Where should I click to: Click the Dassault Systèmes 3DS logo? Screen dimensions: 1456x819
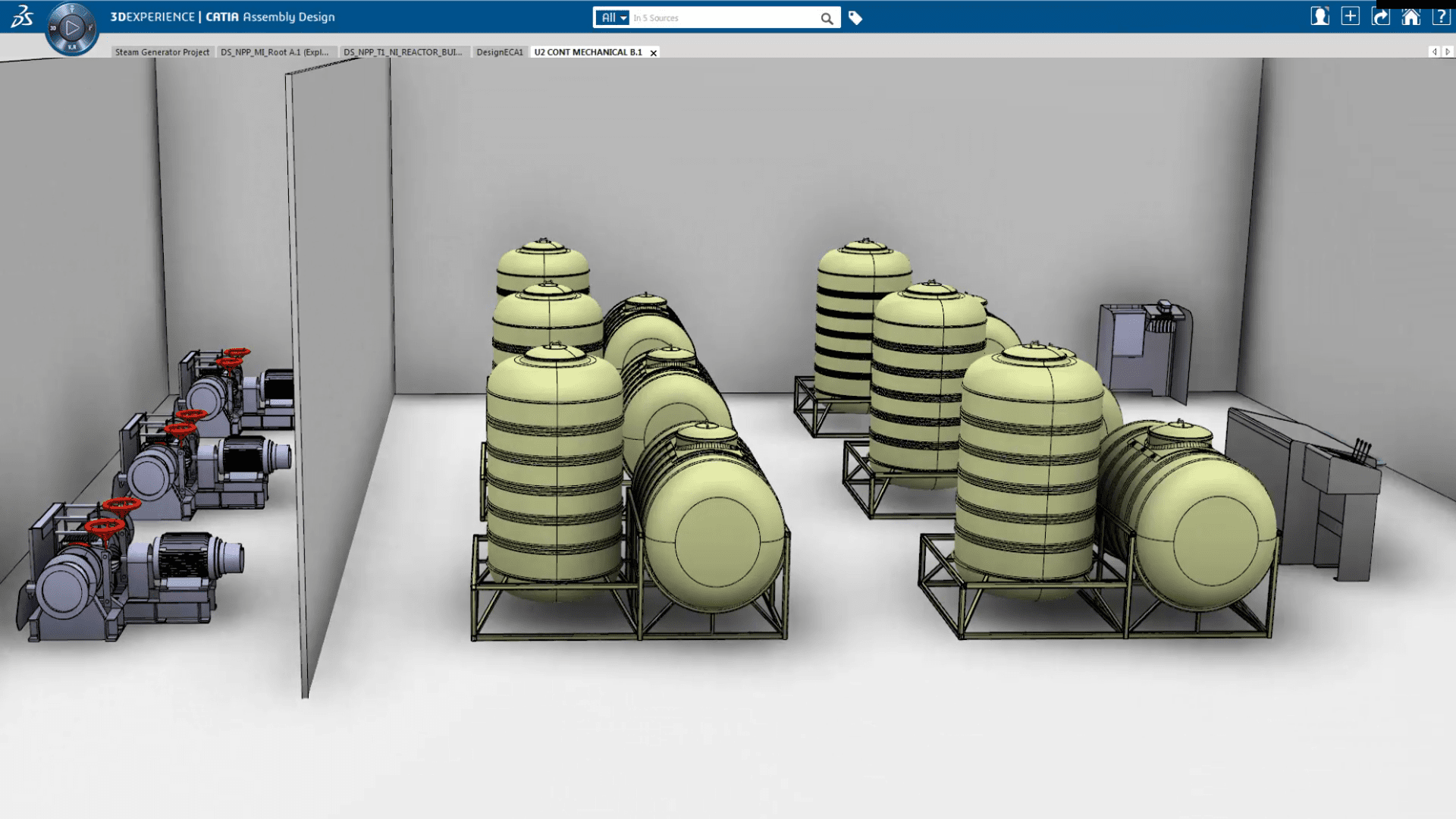(x=22, y=17)
